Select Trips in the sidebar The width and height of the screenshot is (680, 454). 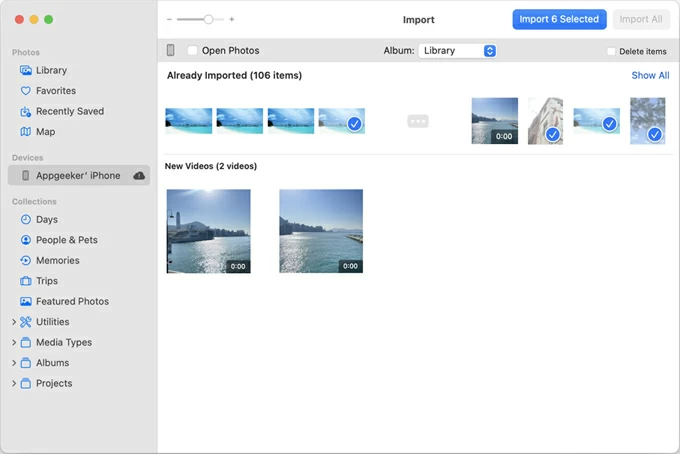click(x=46, y=281)
